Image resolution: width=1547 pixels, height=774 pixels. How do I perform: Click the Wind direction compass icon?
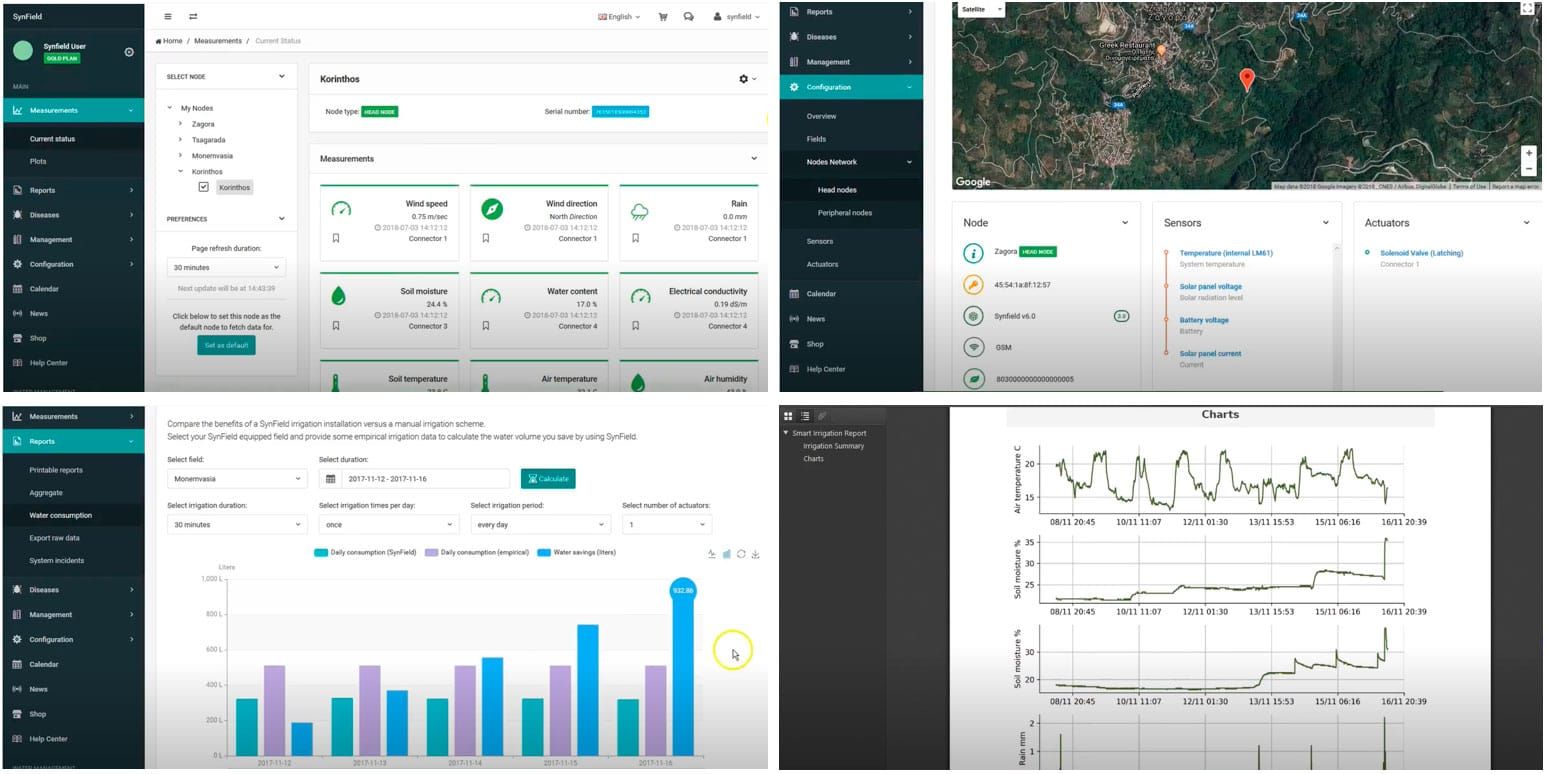coord(491,209)
